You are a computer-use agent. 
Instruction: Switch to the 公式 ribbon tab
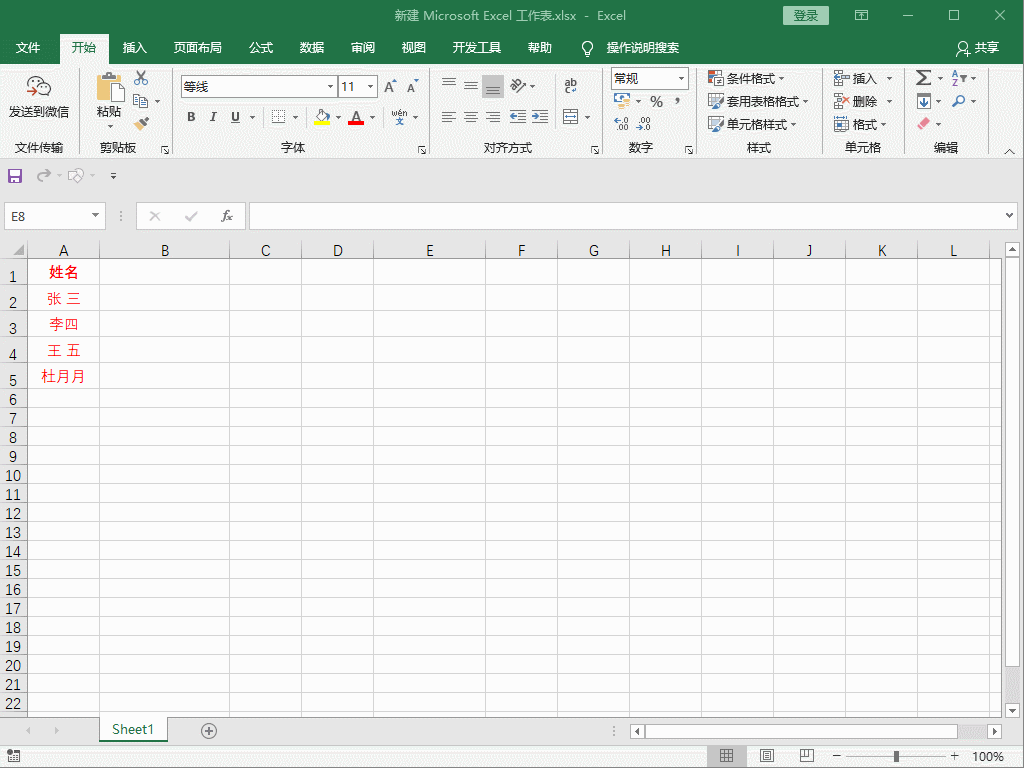(x=261, y=48)
